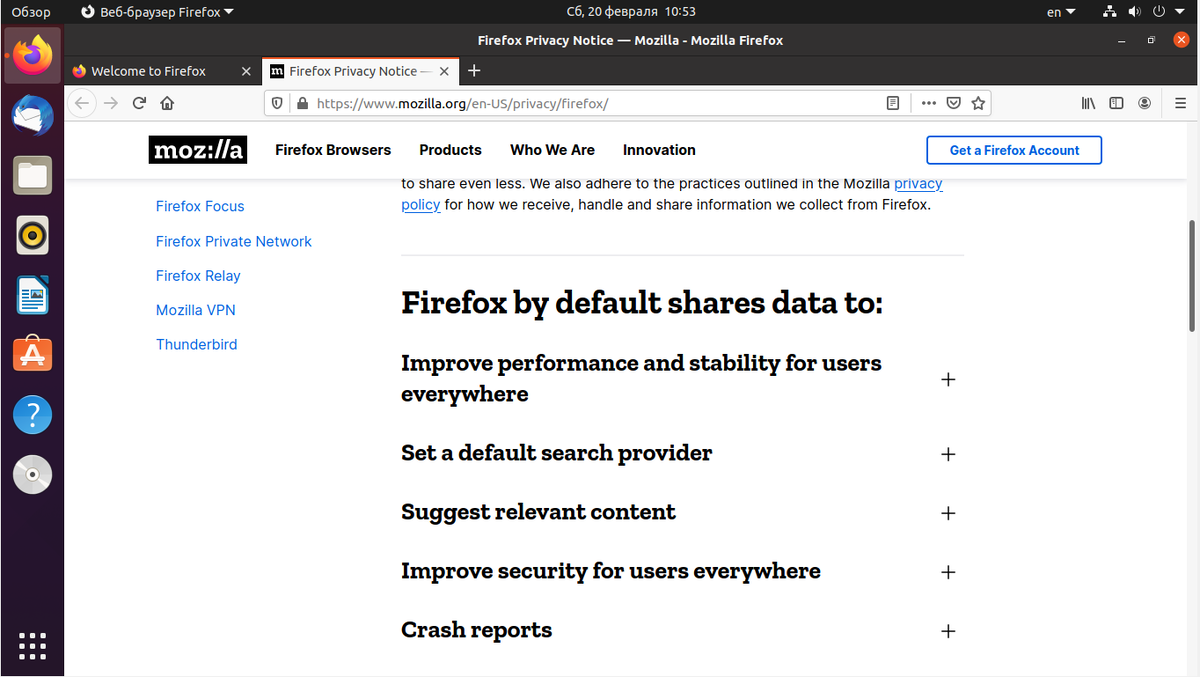Open Rhythmbox music player from dock
This screenshot has height=677, width=1200.
pyautogui.click(x=32, y=236)
